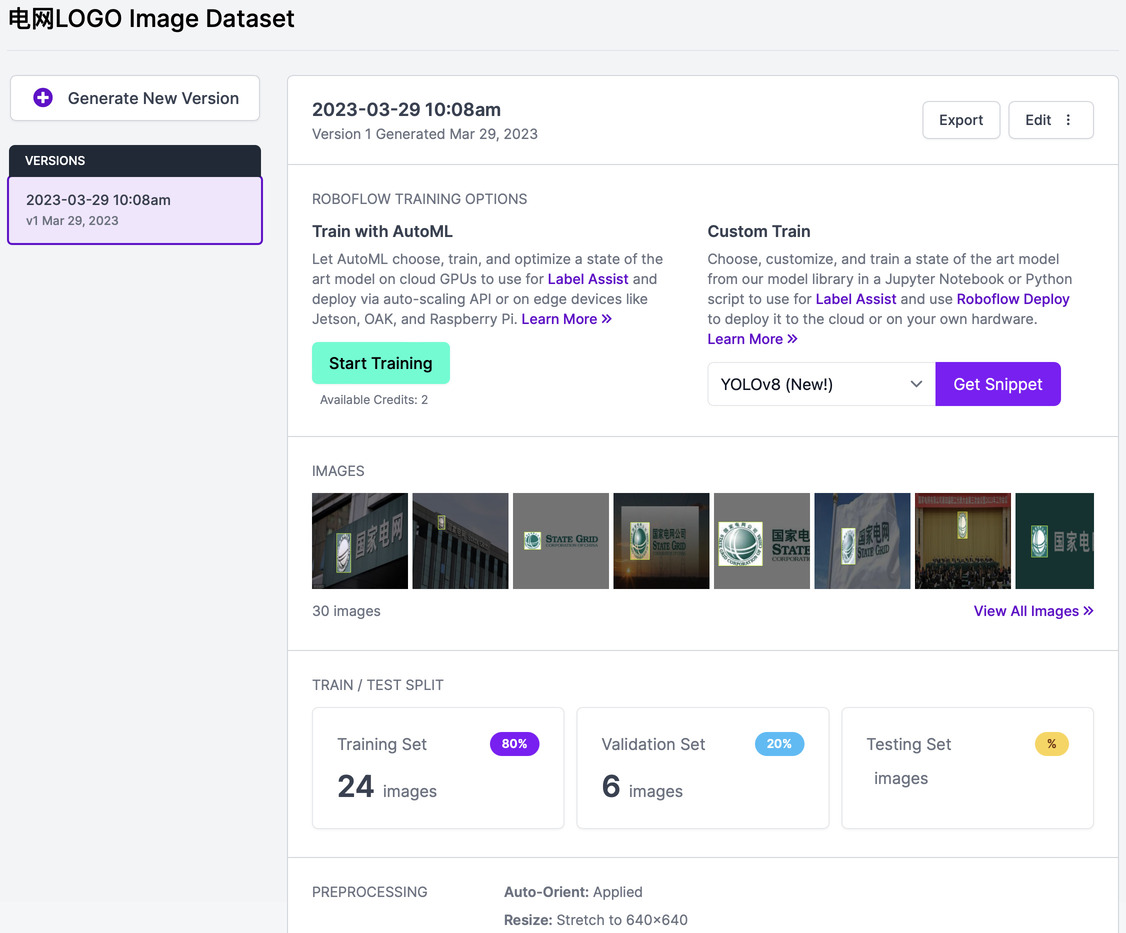1126x933 pixels.
Task: Click the 80% Training Set badge
Action: tap(514, 744)
